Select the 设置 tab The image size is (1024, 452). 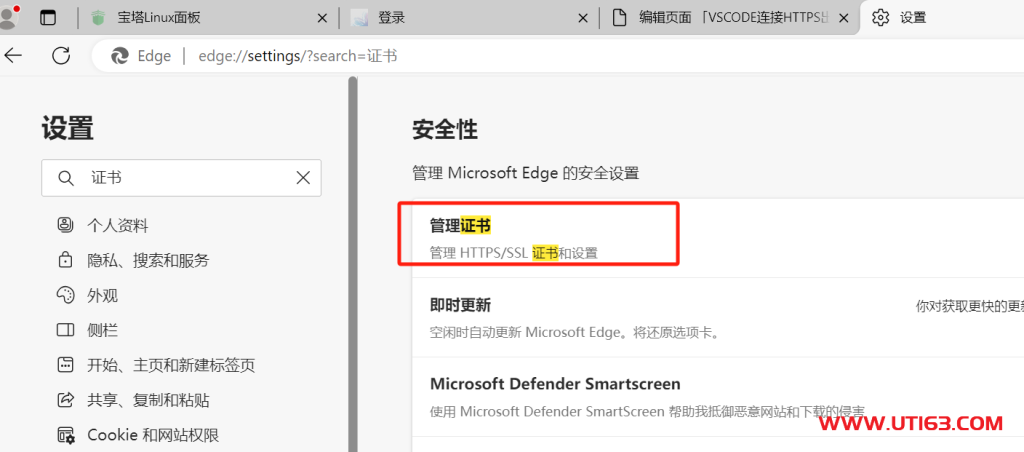944,18
